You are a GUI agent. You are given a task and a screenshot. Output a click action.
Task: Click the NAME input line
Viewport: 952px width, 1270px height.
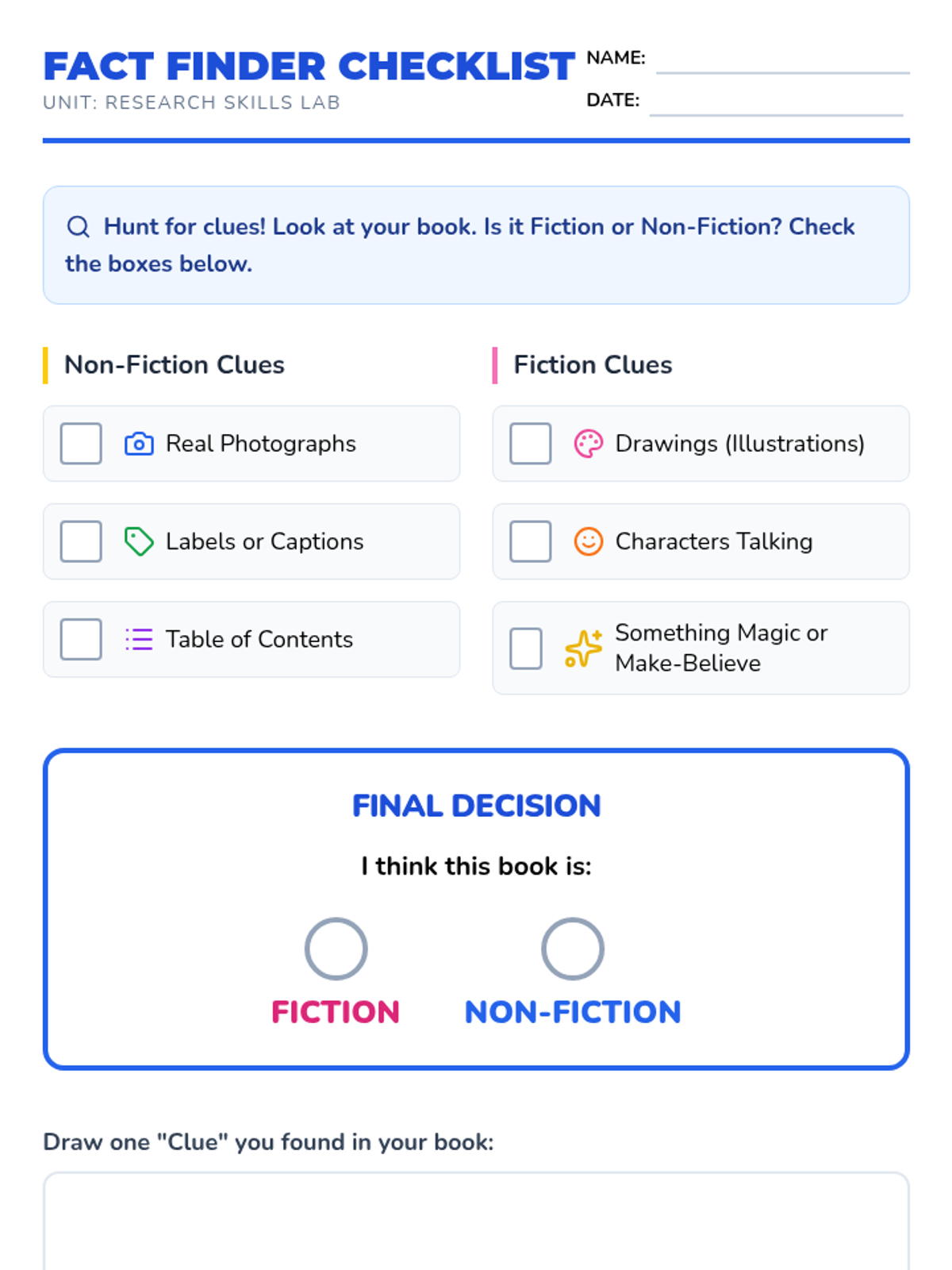tap(782, 62)
